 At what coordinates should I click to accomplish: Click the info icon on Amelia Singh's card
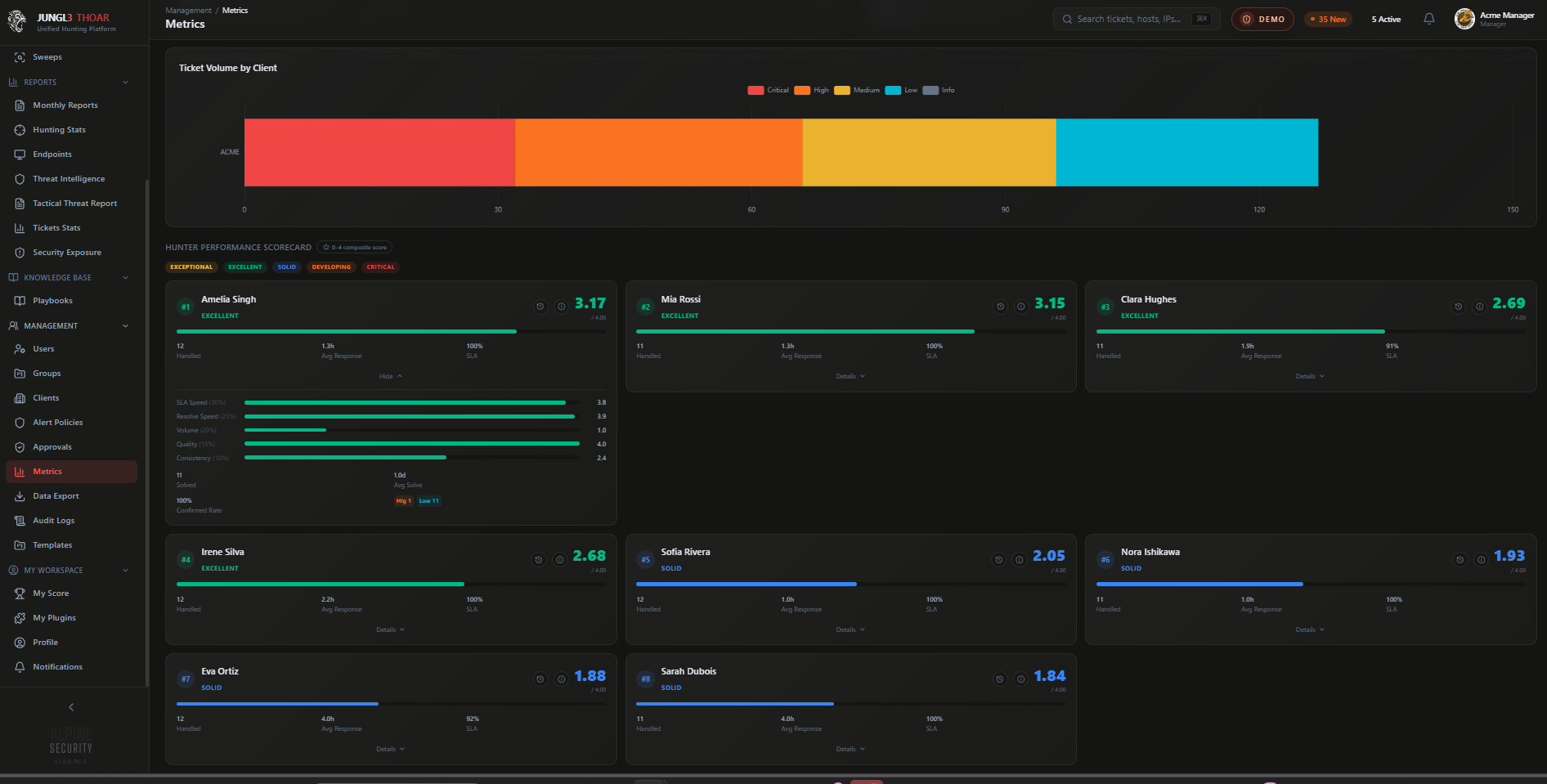pyautogui.click(x=562, y=307)
